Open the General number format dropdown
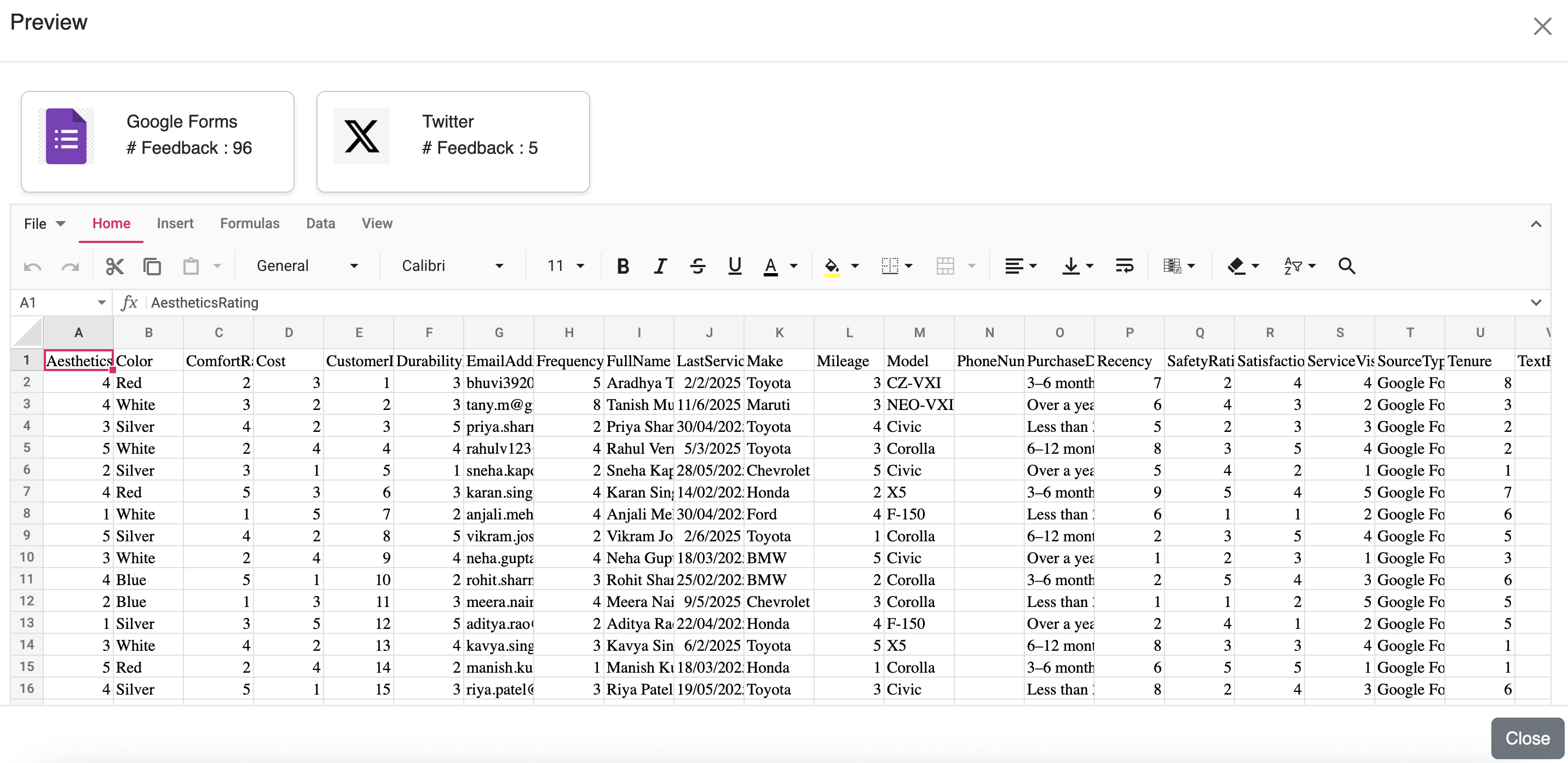This screenshot has height=763, width=1568. (x=307, y=266)
